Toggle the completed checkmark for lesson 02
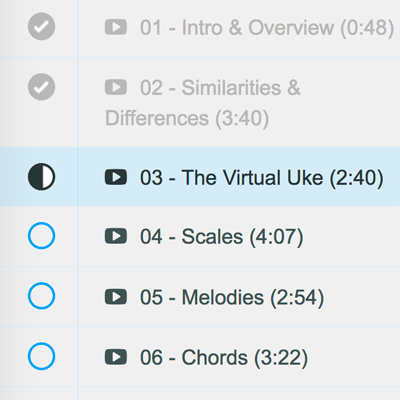The image size is (400, 400). pos(41,87)
